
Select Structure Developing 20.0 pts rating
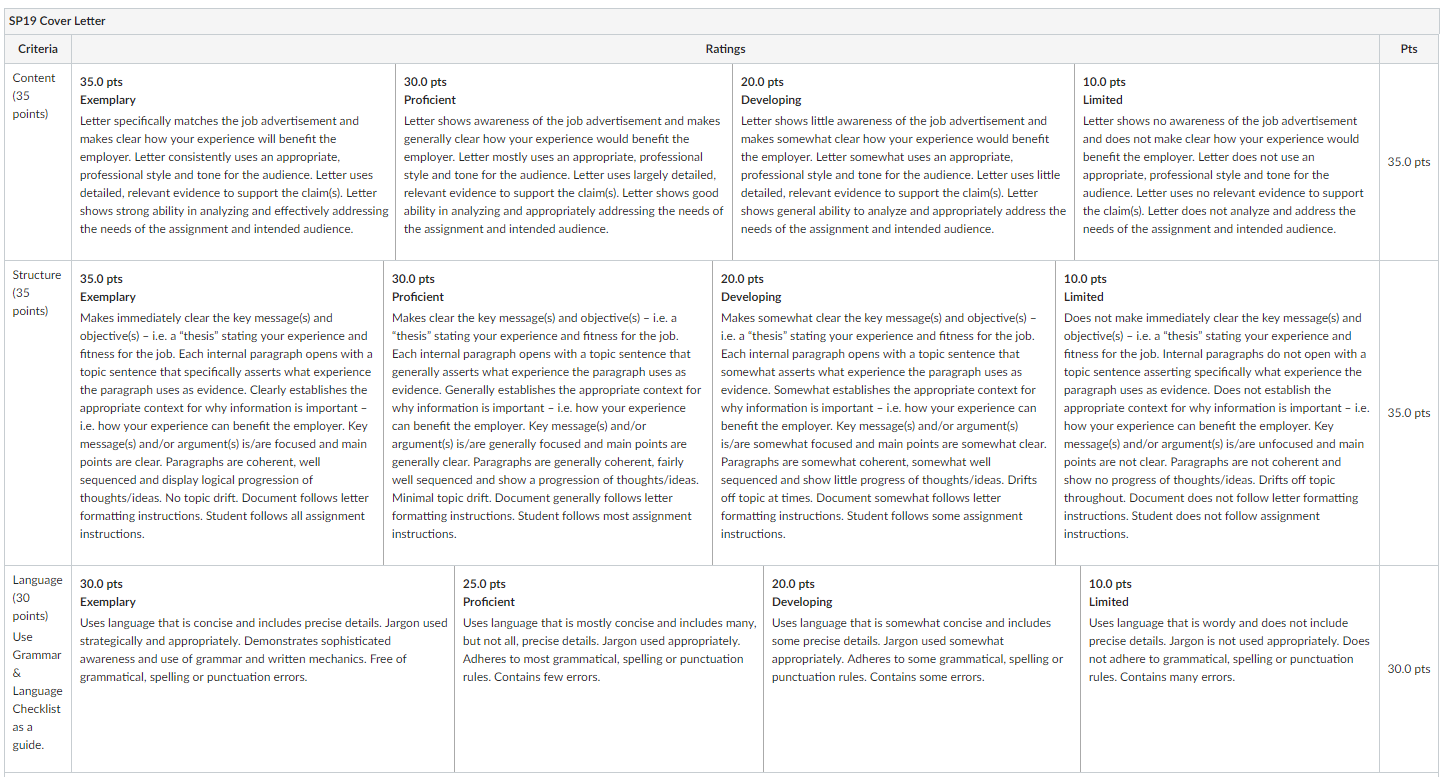pos(884,413)
